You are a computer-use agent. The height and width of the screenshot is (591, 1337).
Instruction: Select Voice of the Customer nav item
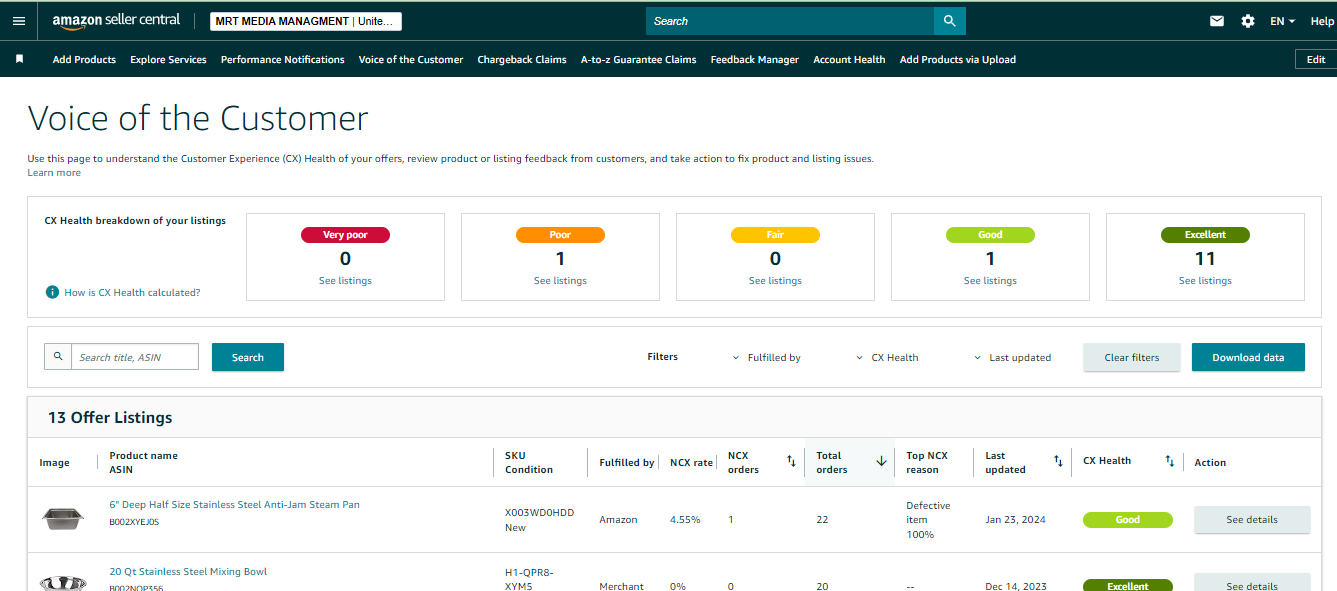point(411,60)
